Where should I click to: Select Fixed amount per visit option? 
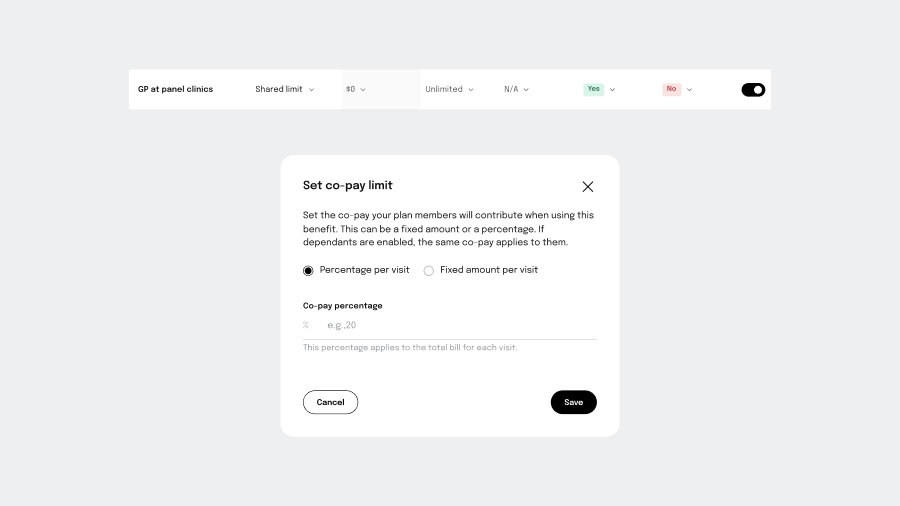429,270
